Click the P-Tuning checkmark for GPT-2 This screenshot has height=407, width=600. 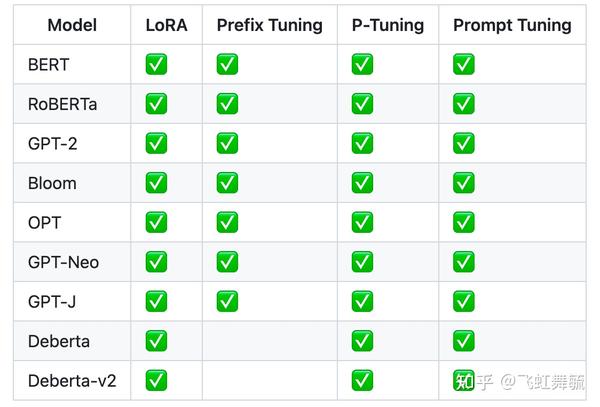point(362,143)
